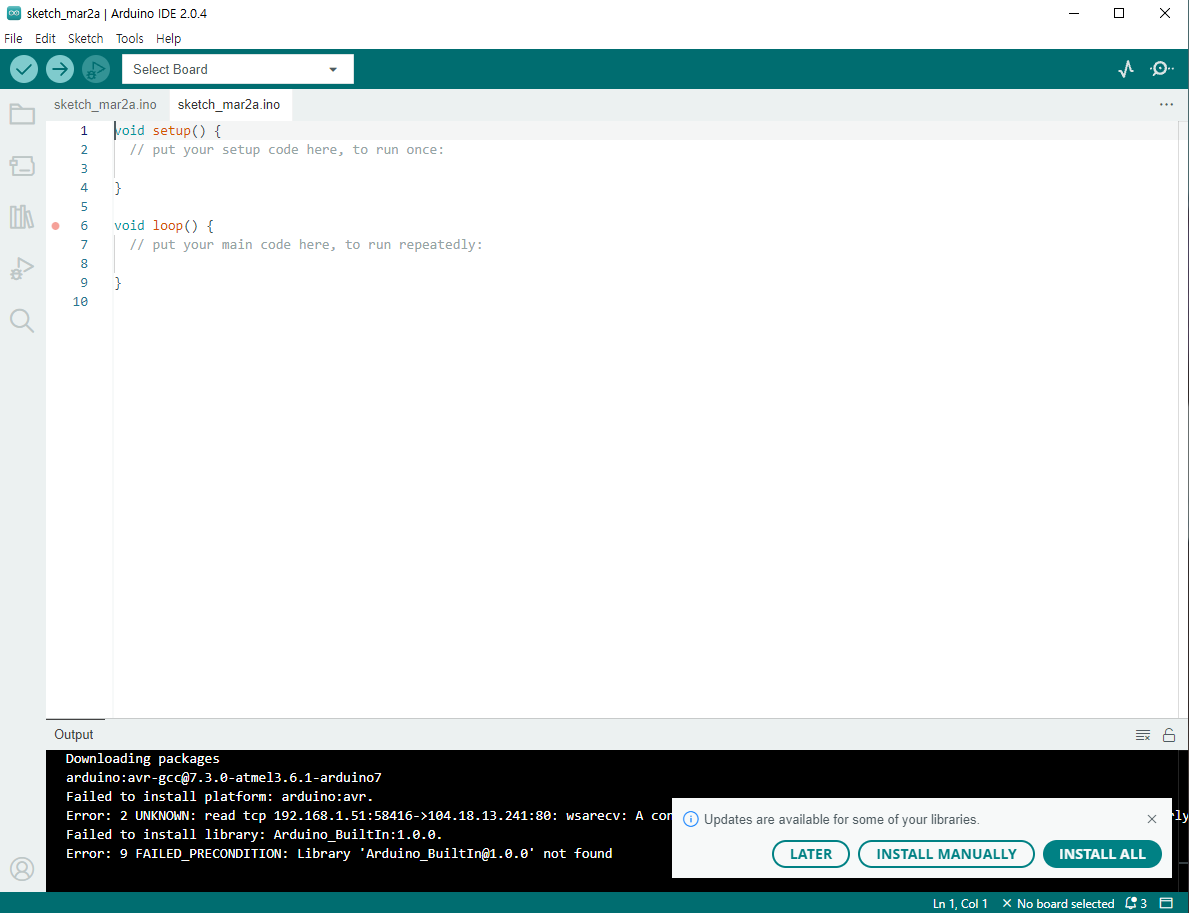Click the FAILED_PRECONDITION error line
The width and height of the screenshot is (1189, 913).
tap(339, 853)
